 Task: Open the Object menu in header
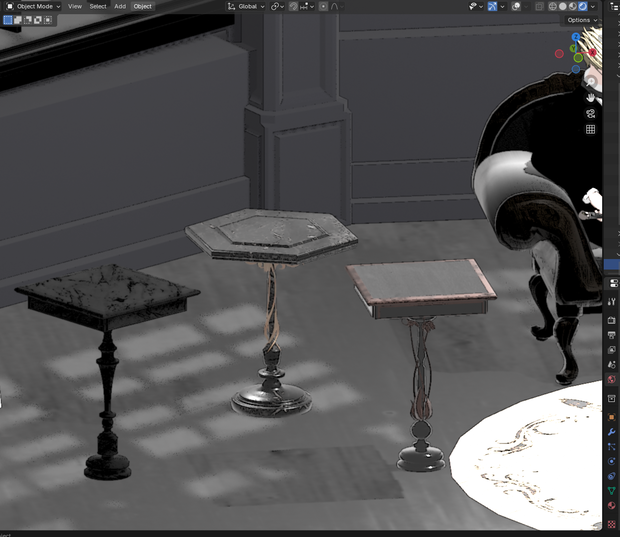(x=142, y=6)
